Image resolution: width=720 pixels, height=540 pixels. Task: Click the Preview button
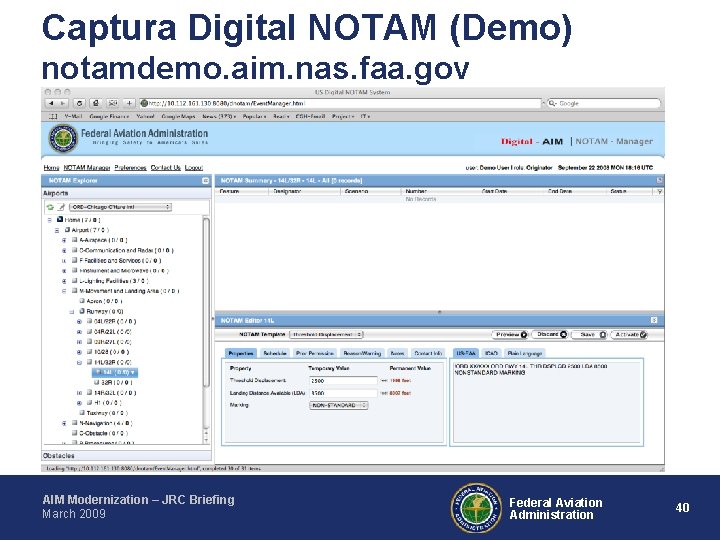(x=510, y=335)
